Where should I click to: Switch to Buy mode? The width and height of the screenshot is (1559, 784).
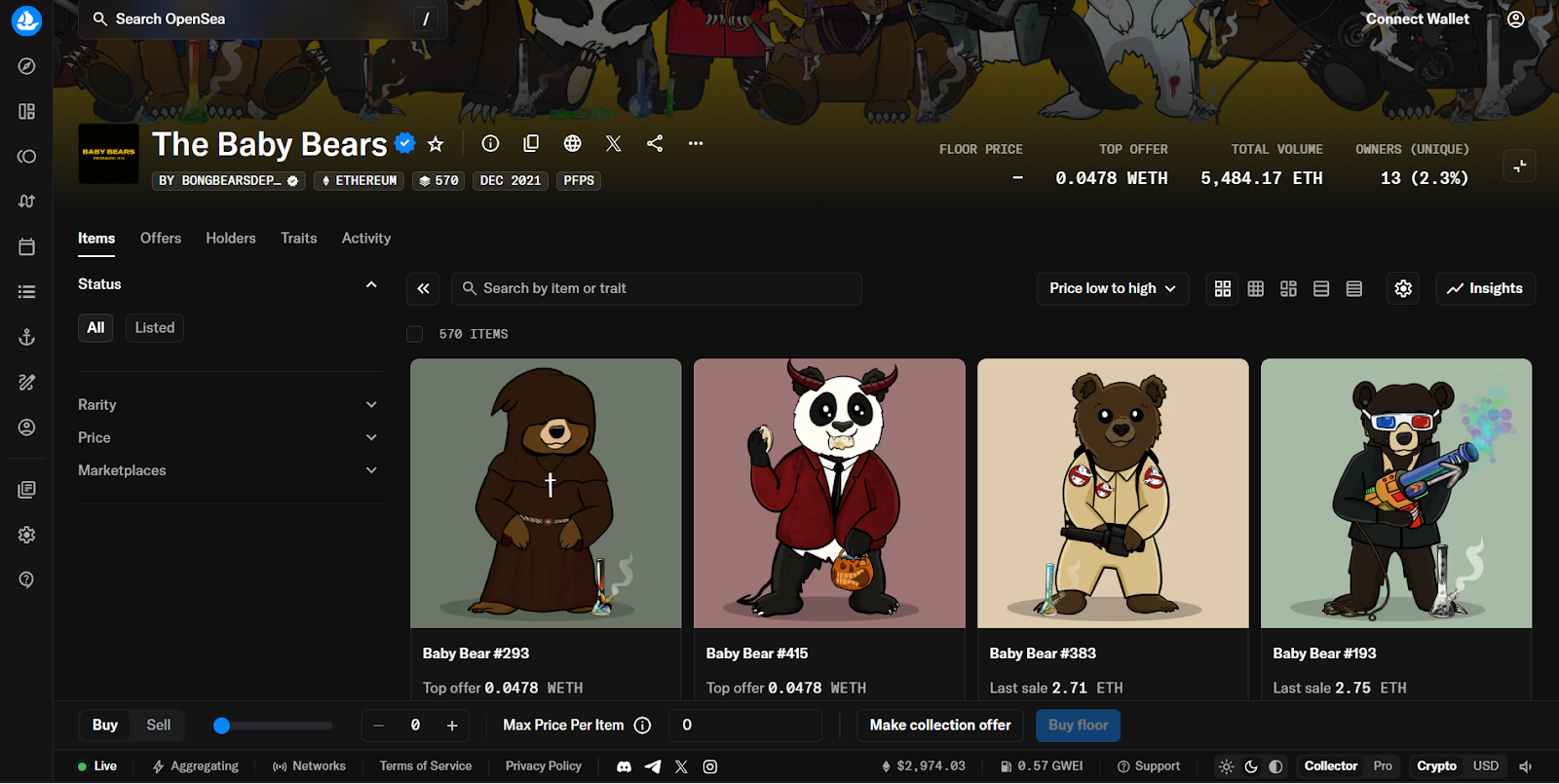105,726
